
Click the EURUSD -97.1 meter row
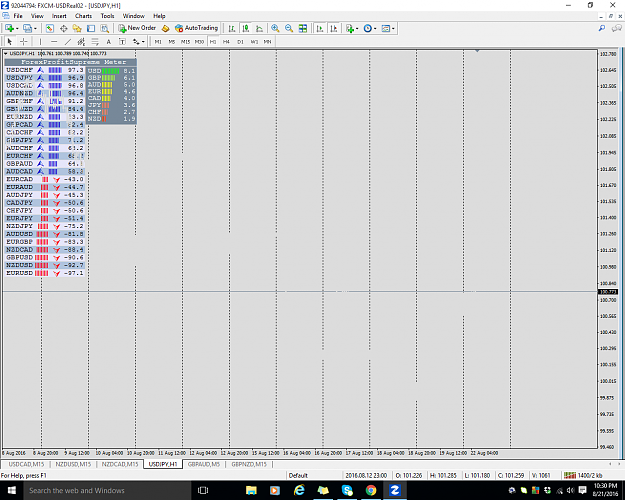pyautogui.click(x=45, y=273)
